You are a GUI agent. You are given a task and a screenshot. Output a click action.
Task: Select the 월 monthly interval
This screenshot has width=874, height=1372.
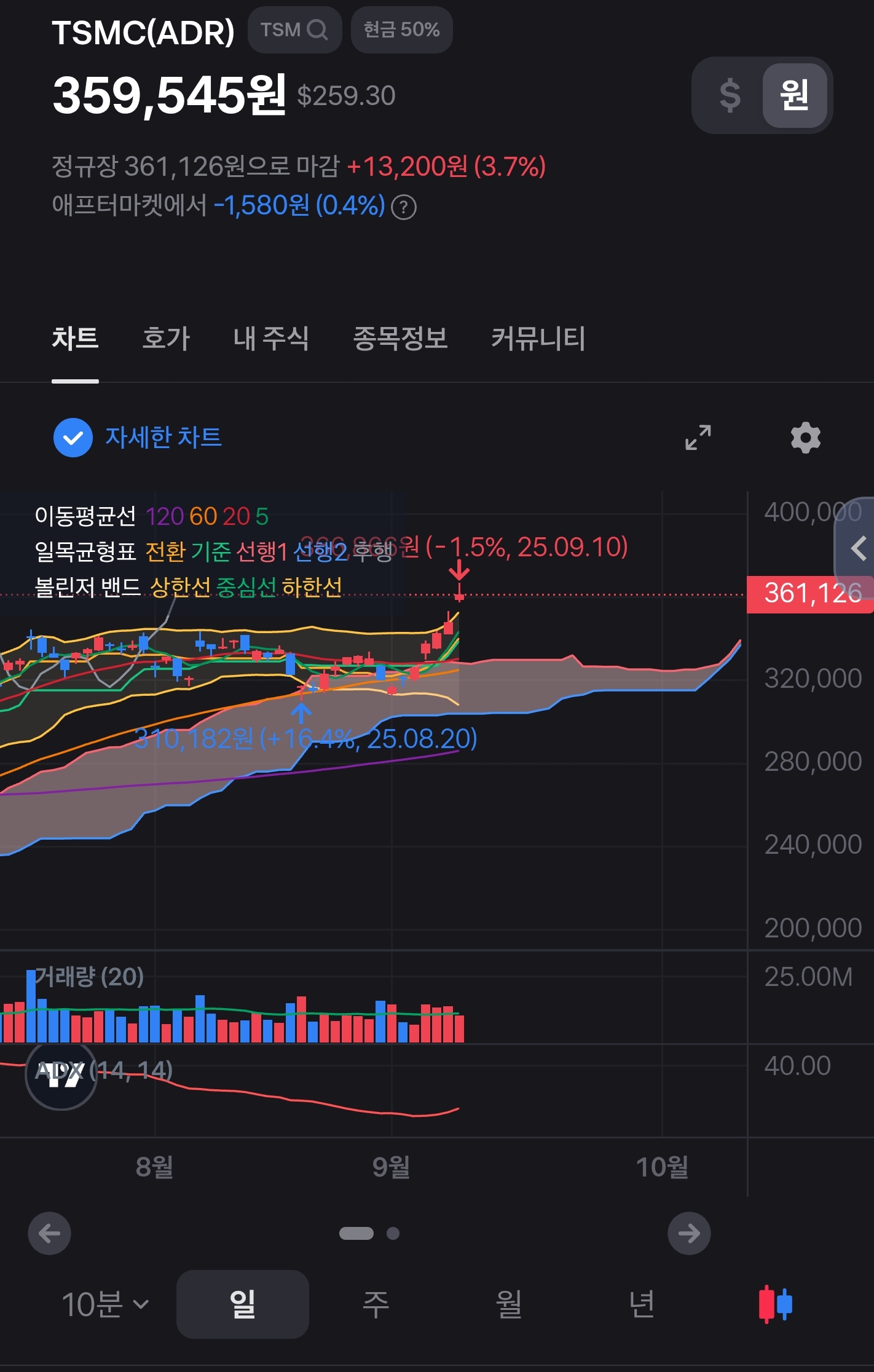point(509,1304)
